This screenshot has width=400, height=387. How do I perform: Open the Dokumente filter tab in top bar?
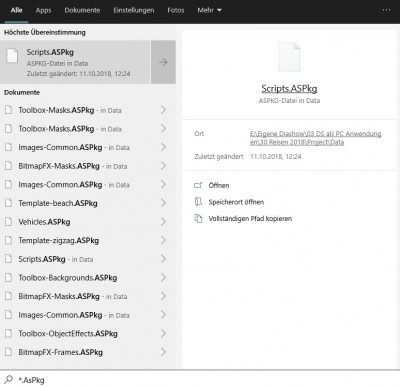82,10
